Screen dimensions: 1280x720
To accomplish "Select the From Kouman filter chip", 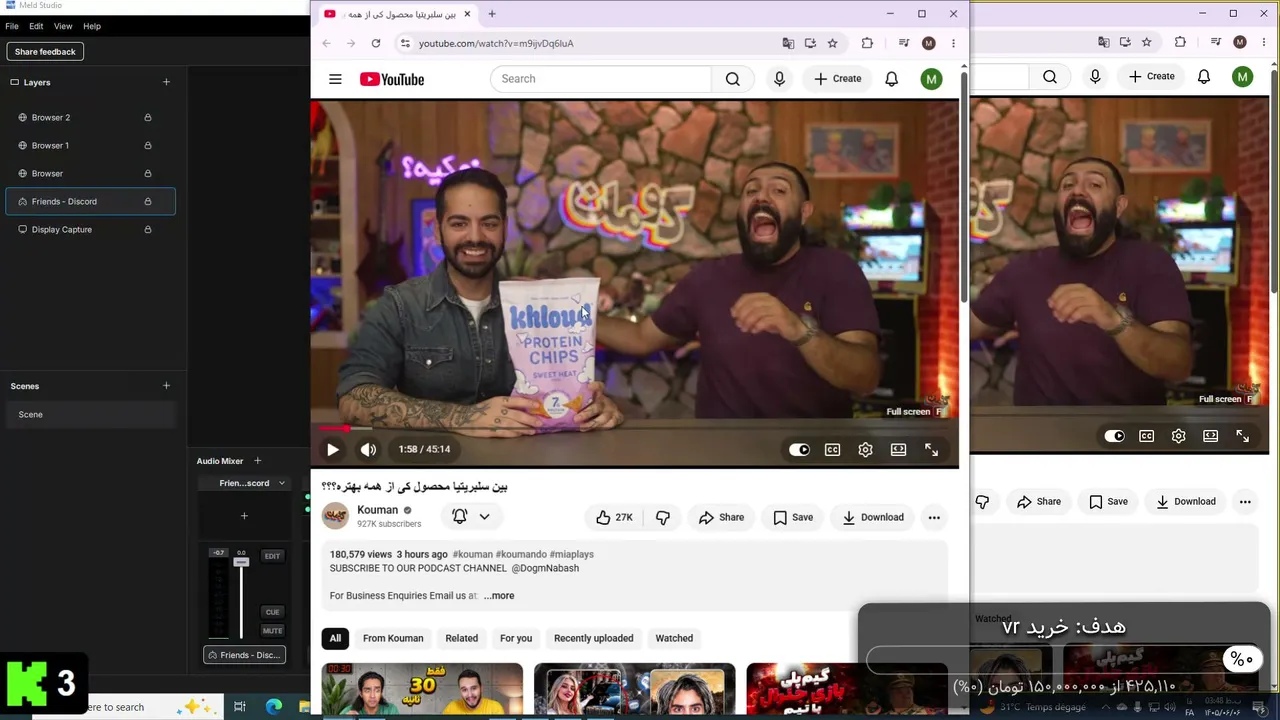I will pos(393,638).
